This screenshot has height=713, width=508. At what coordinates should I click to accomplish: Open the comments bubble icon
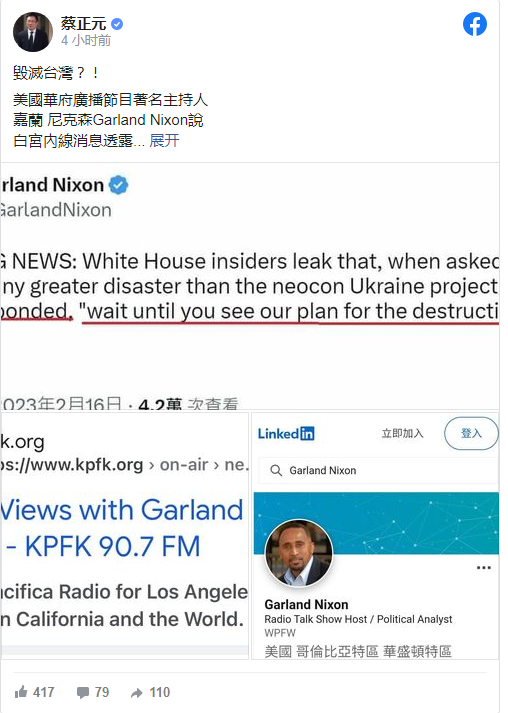pyautogui.click(x=83, y=693)
